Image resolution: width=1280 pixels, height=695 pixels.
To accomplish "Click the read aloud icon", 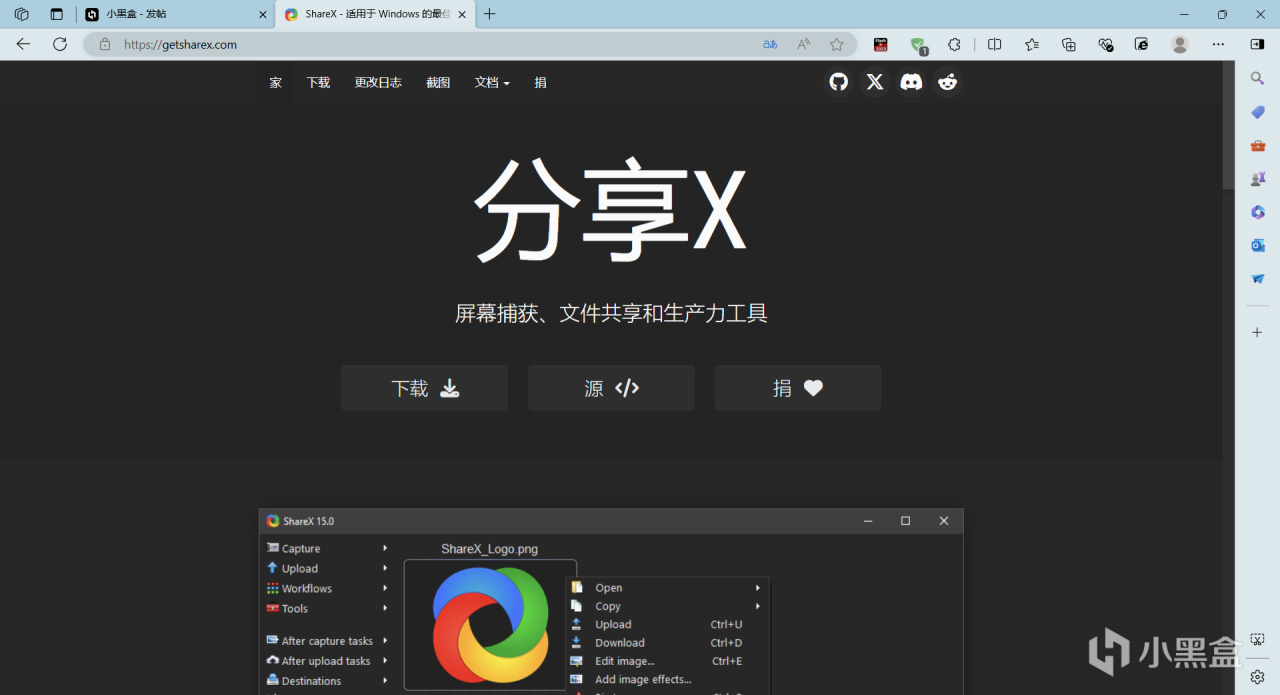I will 803,44.
